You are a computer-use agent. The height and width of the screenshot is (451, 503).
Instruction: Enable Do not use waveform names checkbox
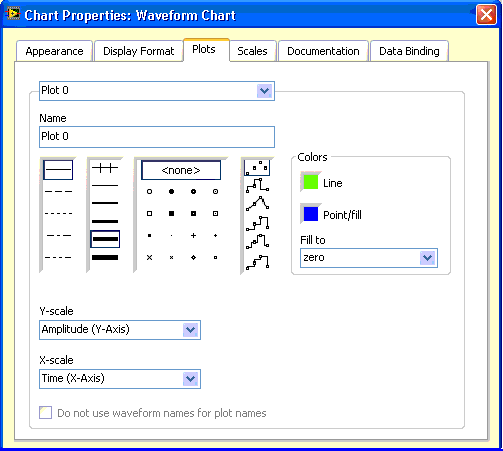(46, 413)
